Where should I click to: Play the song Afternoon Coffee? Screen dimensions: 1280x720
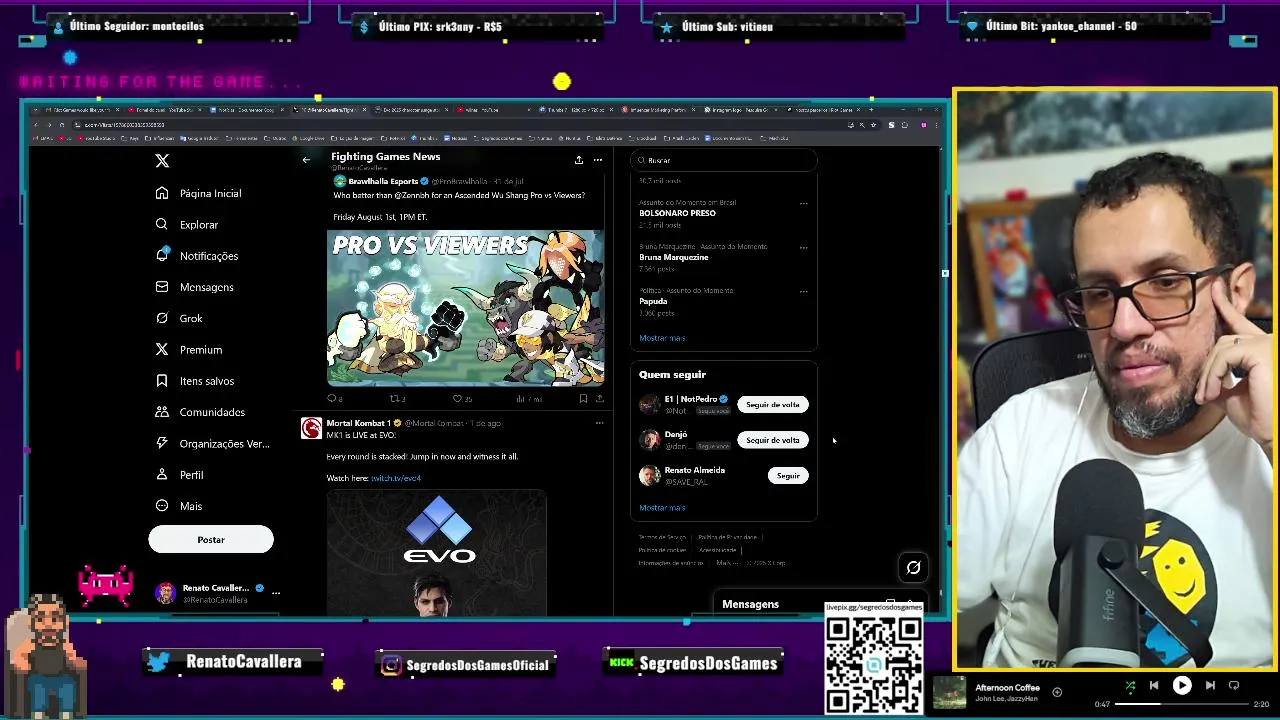point(1182,686)
